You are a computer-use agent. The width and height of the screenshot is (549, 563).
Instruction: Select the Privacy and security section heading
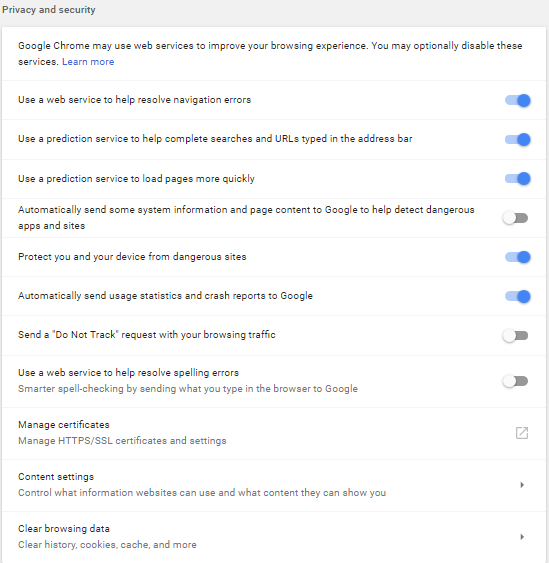[x=48, y=10]
